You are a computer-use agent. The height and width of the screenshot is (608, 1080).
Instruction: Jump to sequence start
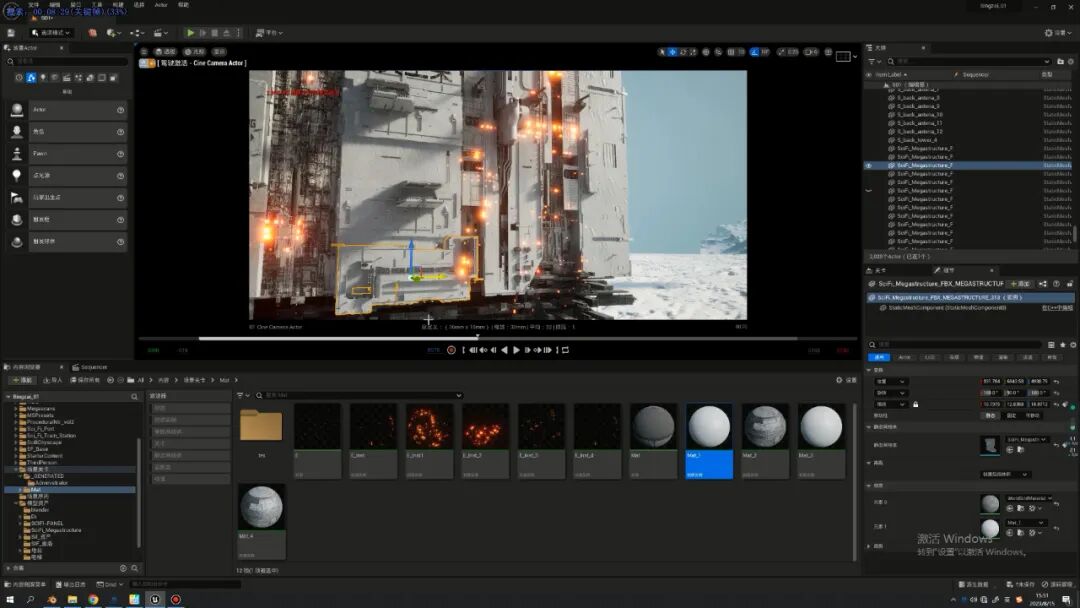click(x=472, y=350)
